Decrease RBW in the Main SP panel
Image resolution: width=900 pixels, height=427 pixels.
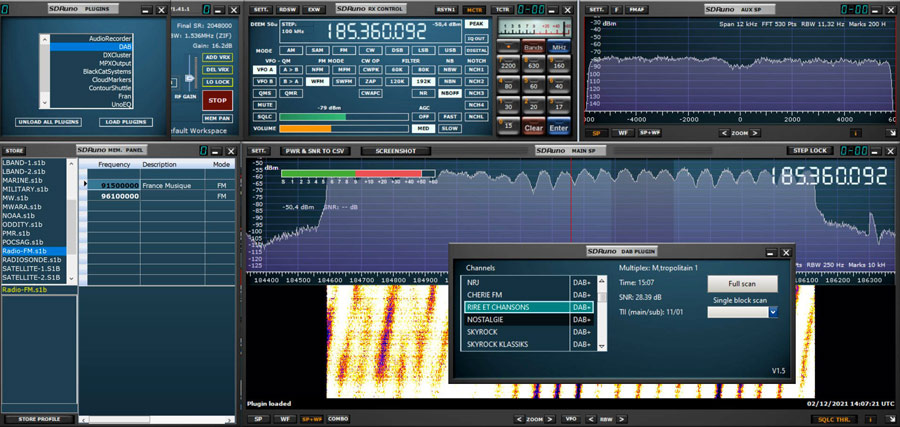tap(591, 419)
